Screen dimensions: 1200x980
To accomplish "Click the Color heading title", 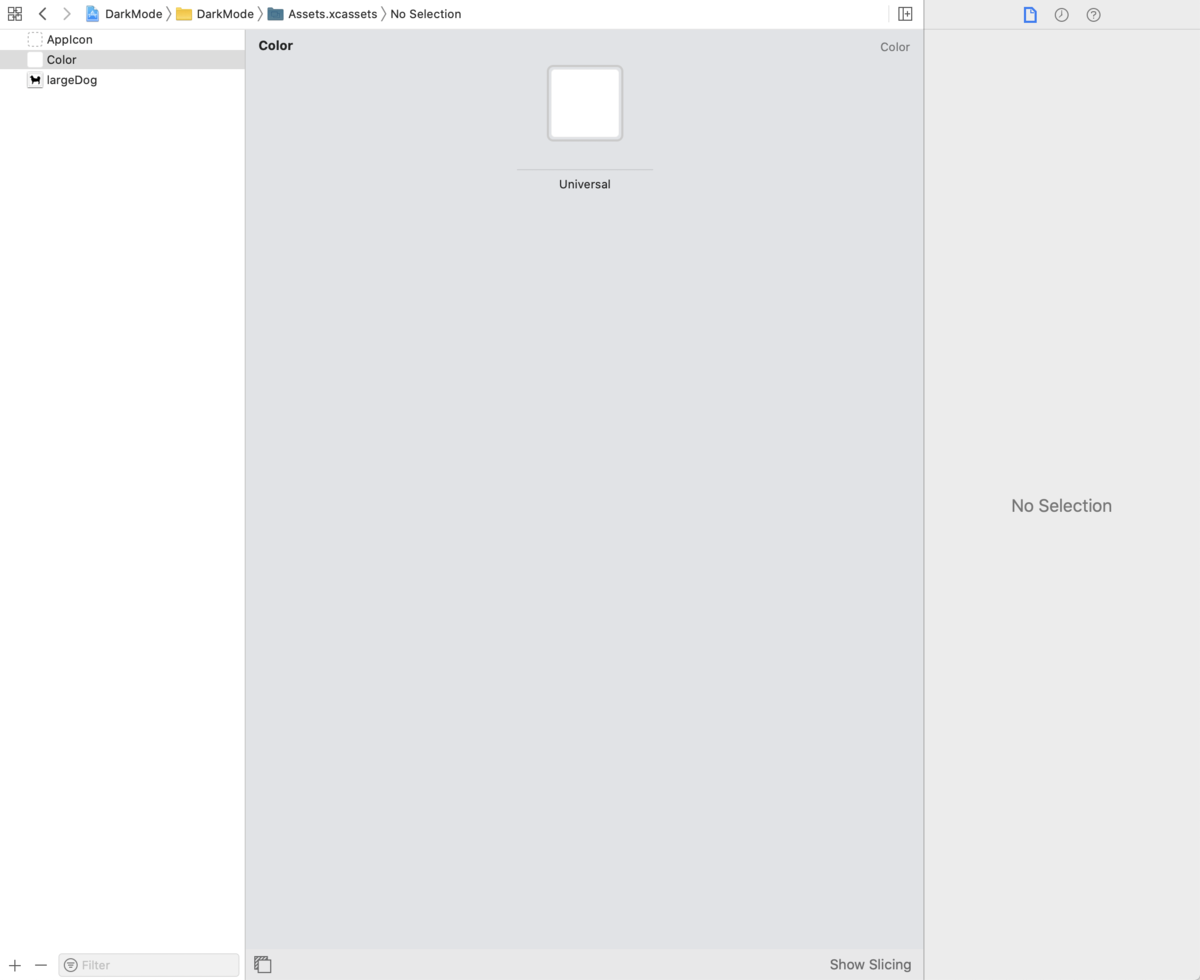I will 276,46.
